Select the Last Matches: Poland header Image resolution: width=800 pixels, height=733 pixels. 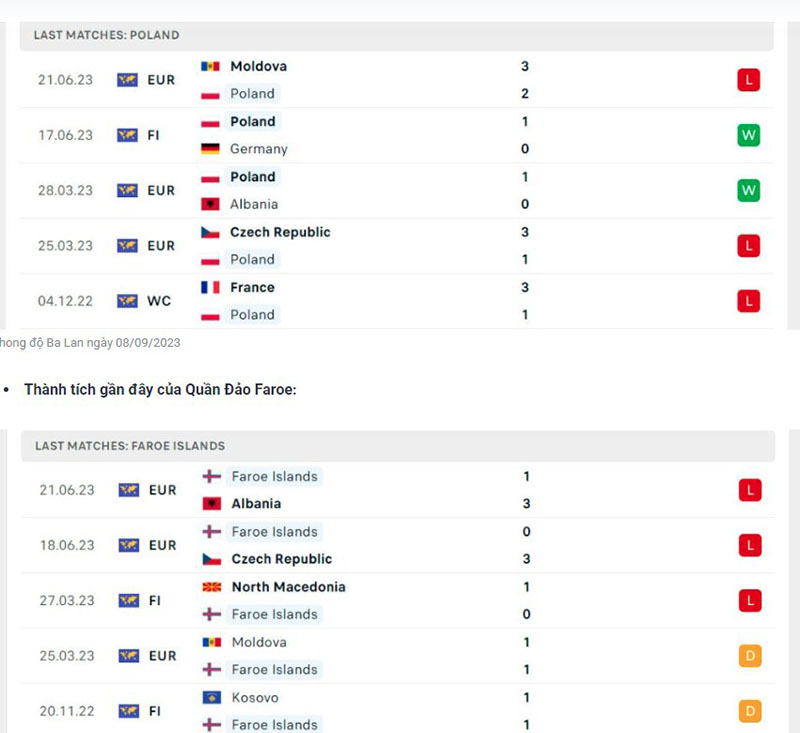pyautogui.click(x=106, y=35)
